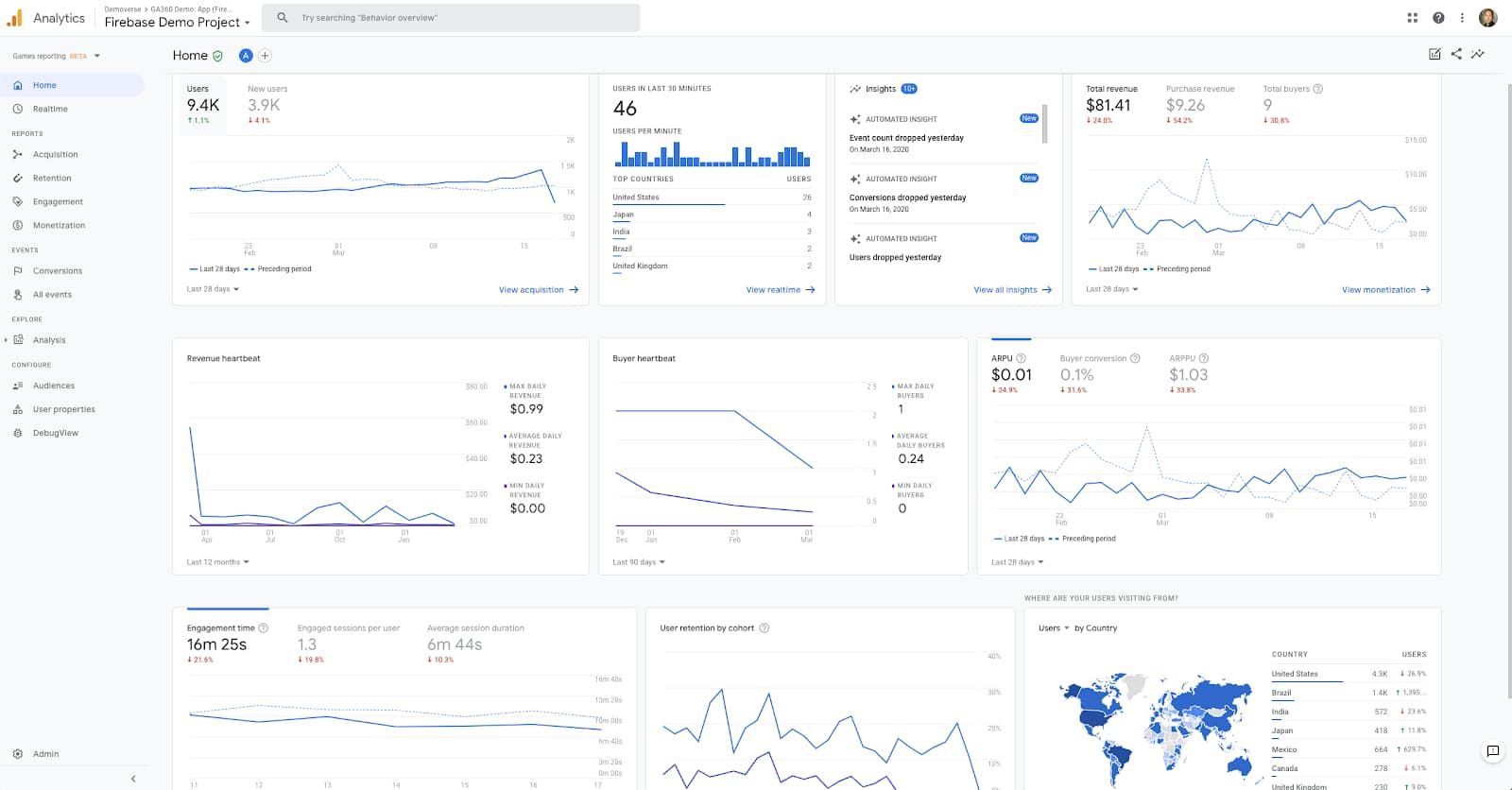Click View acquisition link

pos(539,290)
